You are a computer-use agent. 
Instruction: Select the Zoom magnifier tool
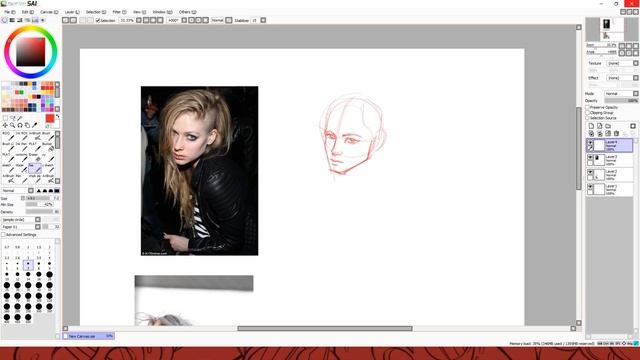pyautogui.click(x=13, y=125)
